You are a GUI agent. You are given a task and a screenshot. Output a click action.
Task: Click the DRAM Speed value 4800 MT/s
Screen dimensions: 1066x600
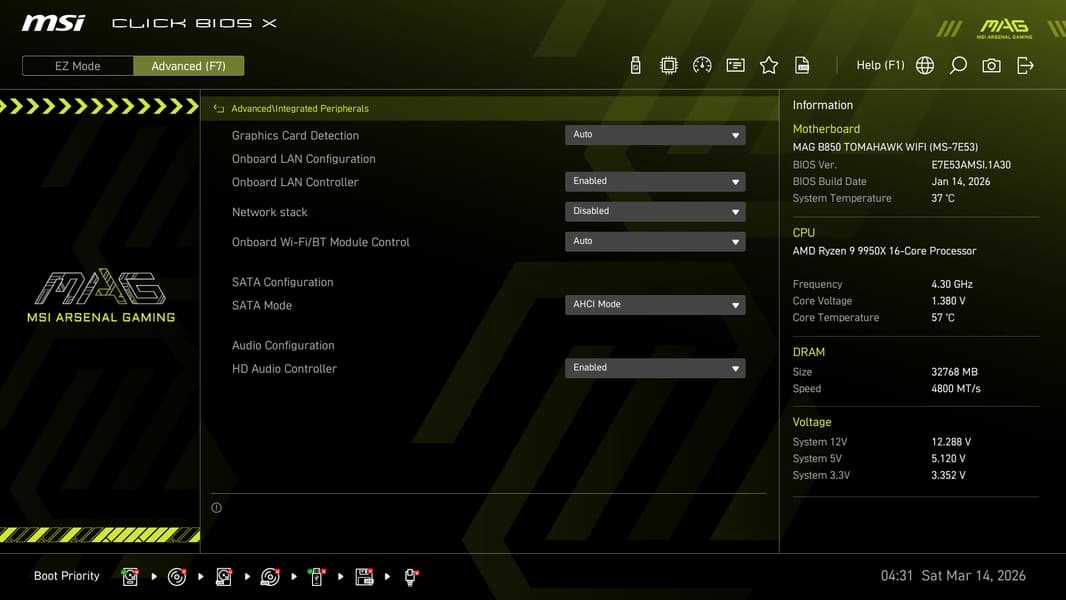(956, 389)
